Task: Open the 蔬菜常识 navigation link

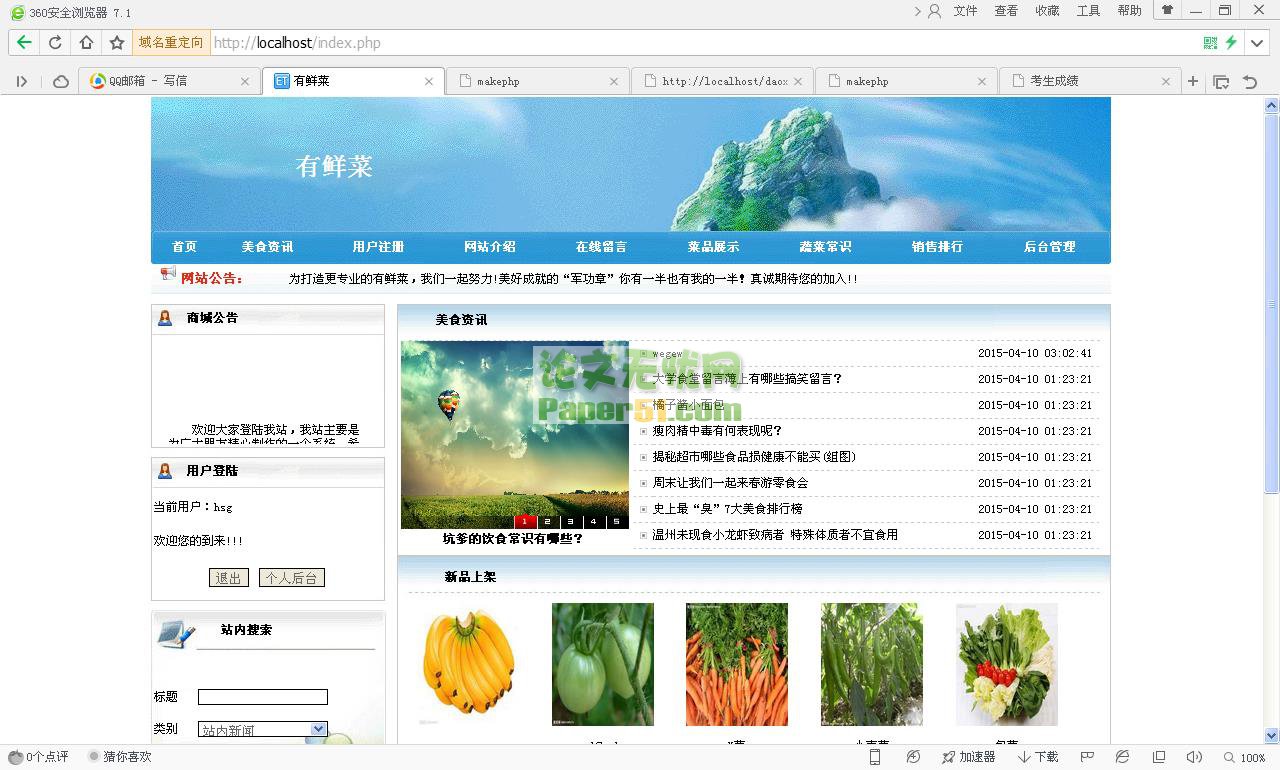Action: [825, 247]
